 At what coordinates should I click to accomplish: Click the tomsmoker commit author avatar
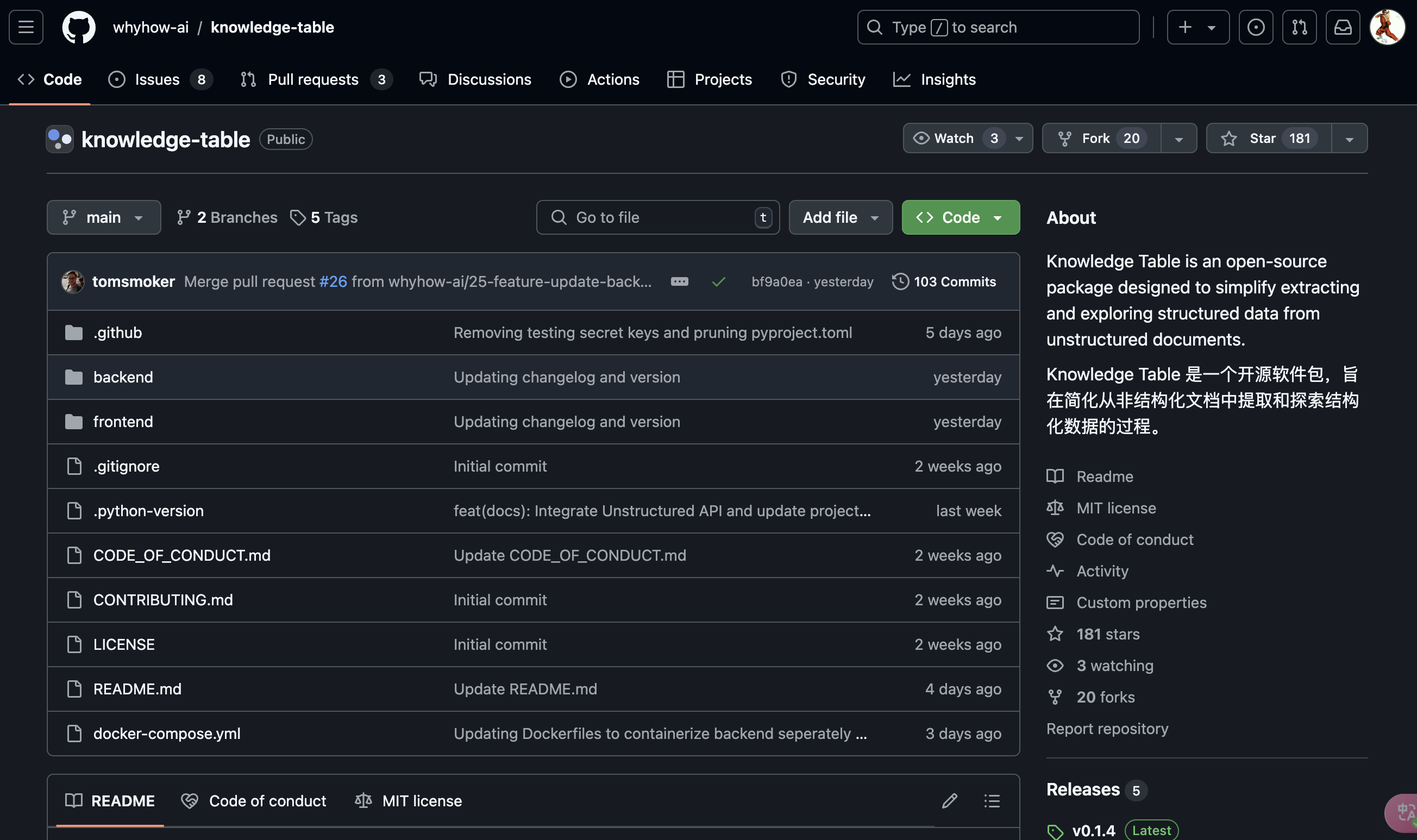click(x=72, y=282)
